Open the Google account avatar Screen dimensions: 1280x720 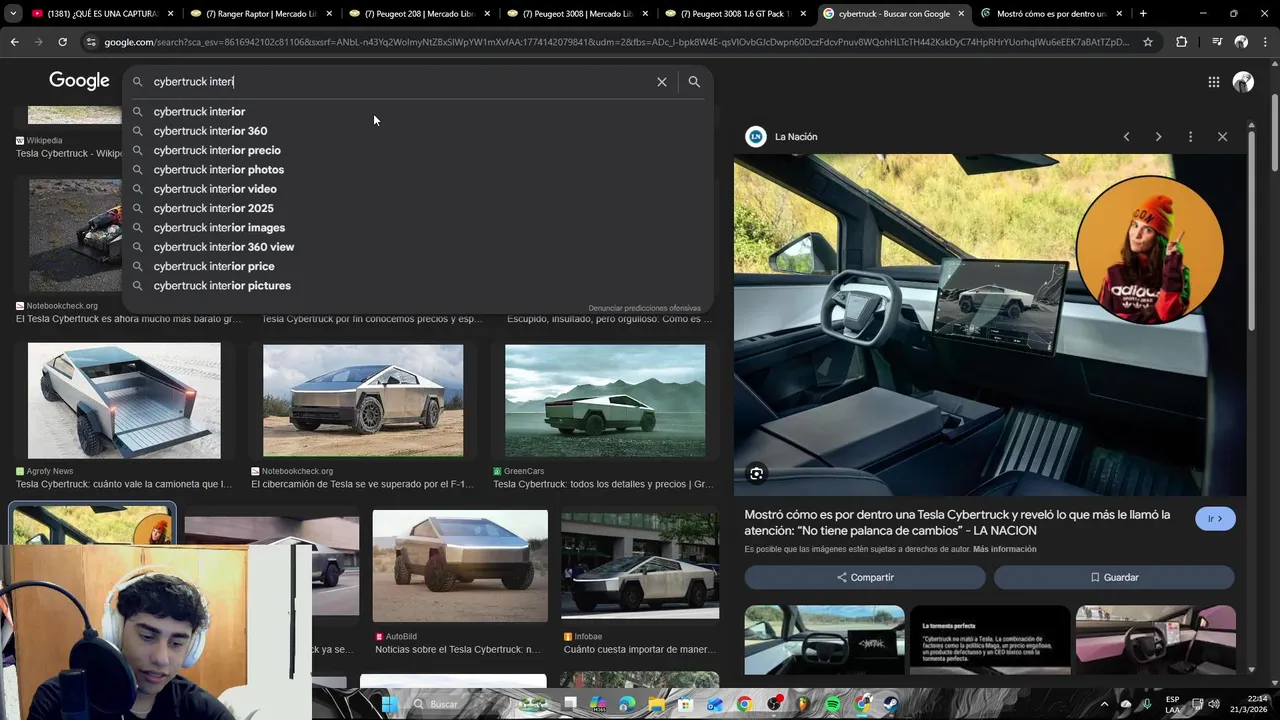(x=1243, y=82)
